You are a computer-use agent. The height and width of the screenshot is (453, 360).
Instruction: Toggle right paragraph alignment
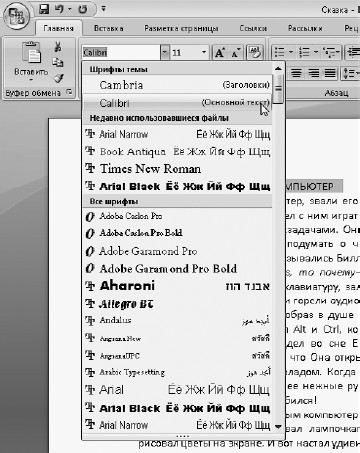click(x=313, y=73)
